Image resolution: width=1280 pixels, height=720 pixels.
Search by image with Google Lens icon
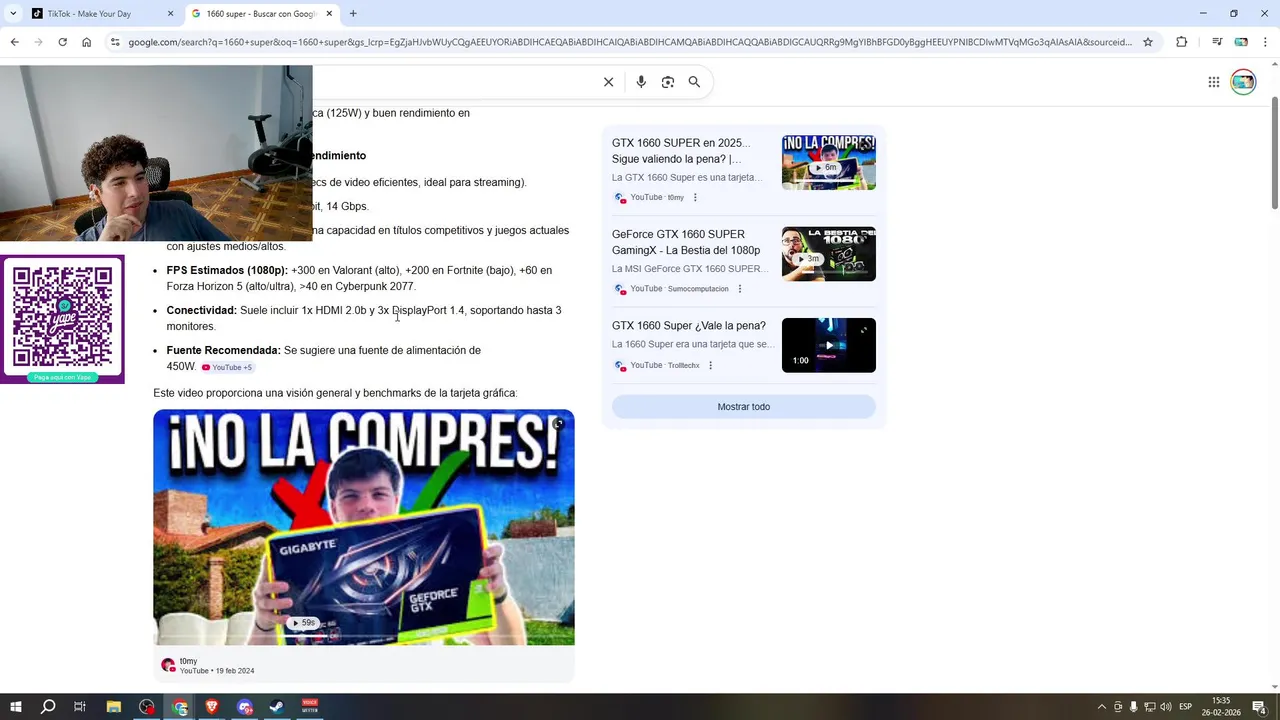668,82
